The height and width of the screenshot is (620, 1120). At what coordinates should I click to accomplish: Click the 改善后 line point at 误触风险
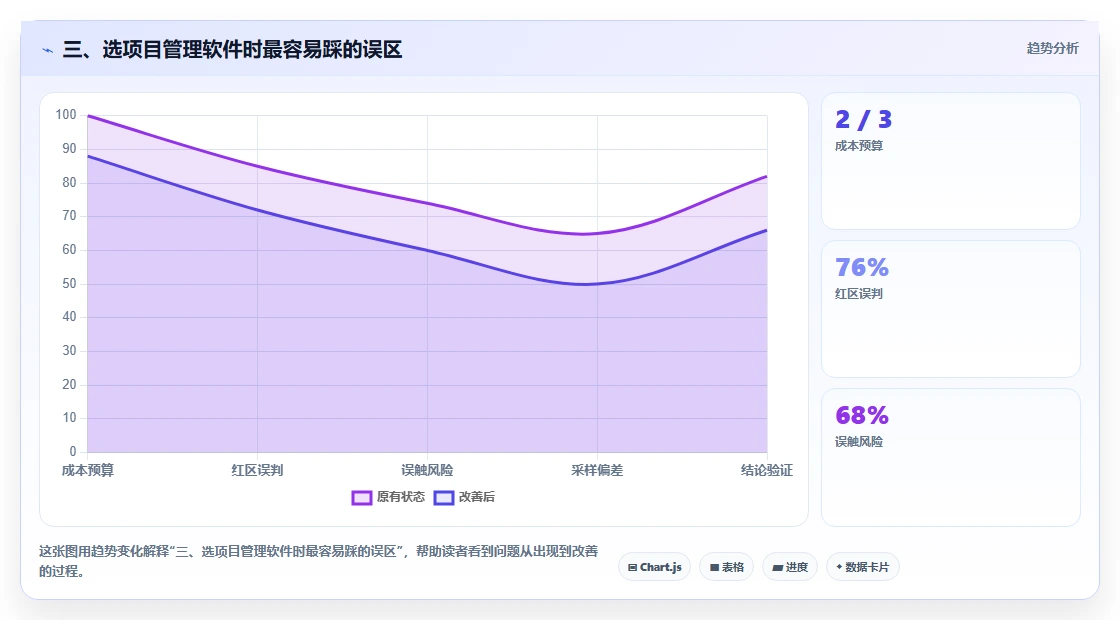tap(427, 250)
